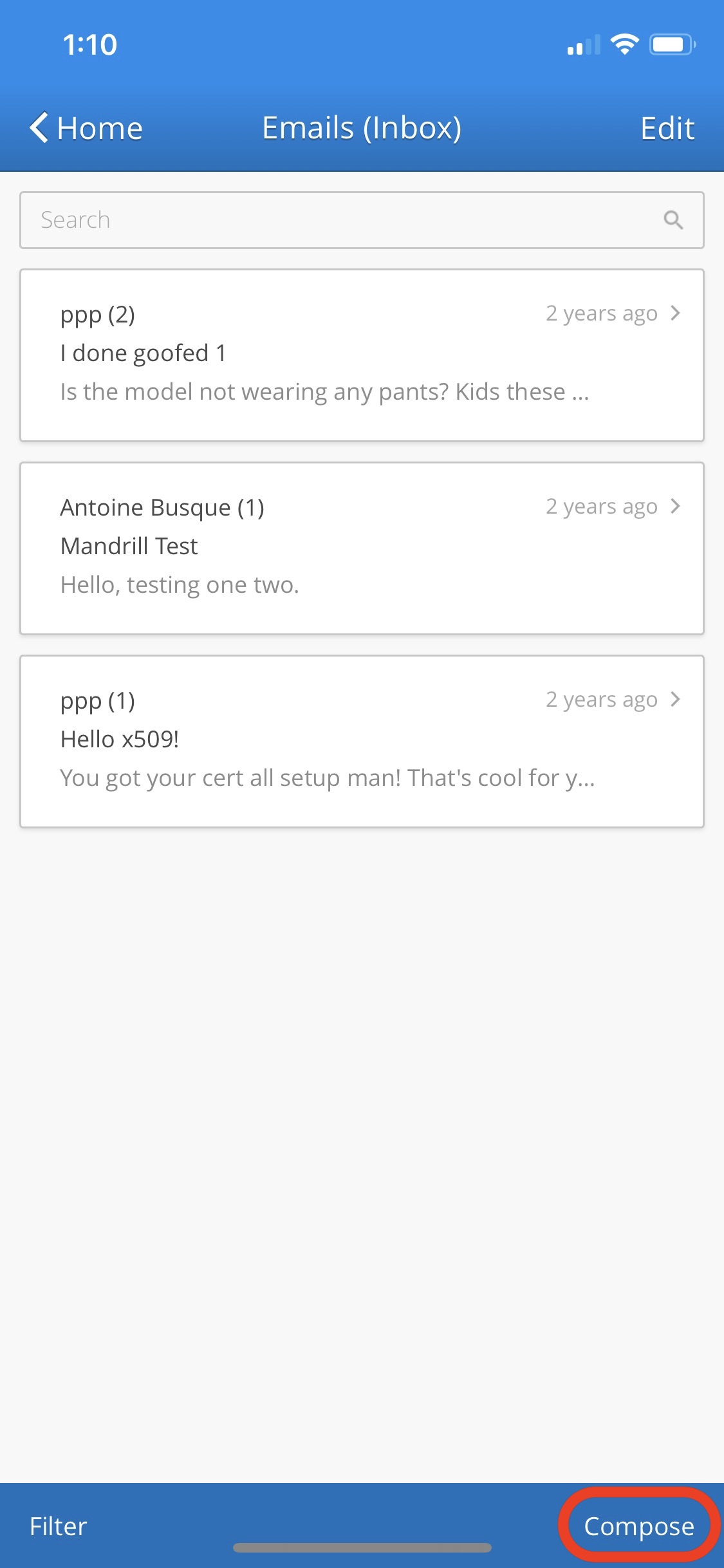Expand the 'Hello x509!' email chevron
The image size is (724, 1568).
coord(675,700)
